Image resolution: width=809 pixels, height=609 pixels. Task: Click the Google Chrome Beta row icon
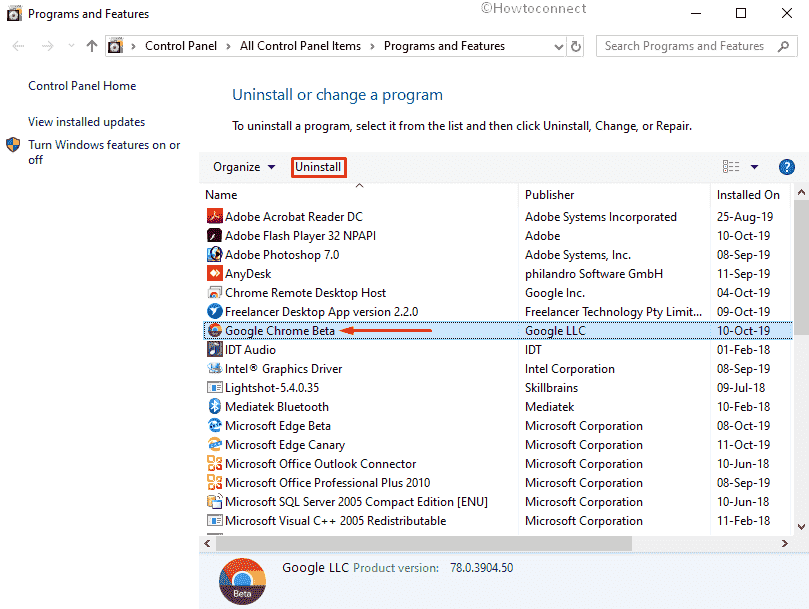coord(215,330)
